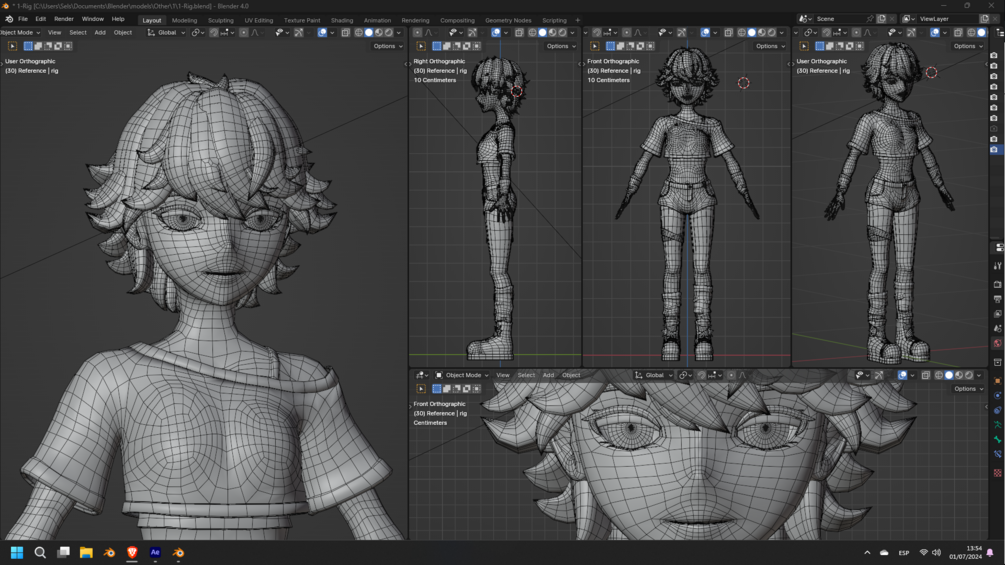Select solid shading in top Front Orthographic viewport
The image size is (1005, 565).
pos(751,33)
